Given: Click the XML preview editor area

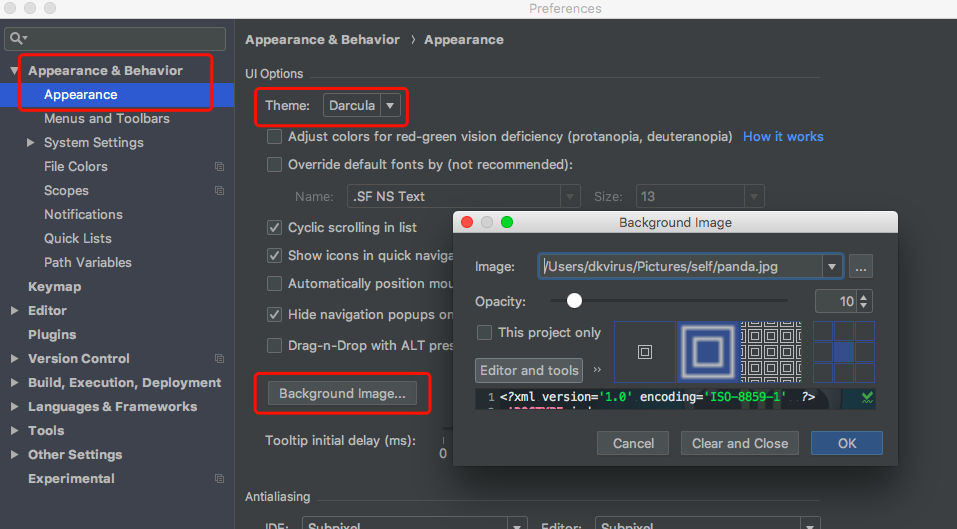Looking at the screenshot, I should coord(675,398).
